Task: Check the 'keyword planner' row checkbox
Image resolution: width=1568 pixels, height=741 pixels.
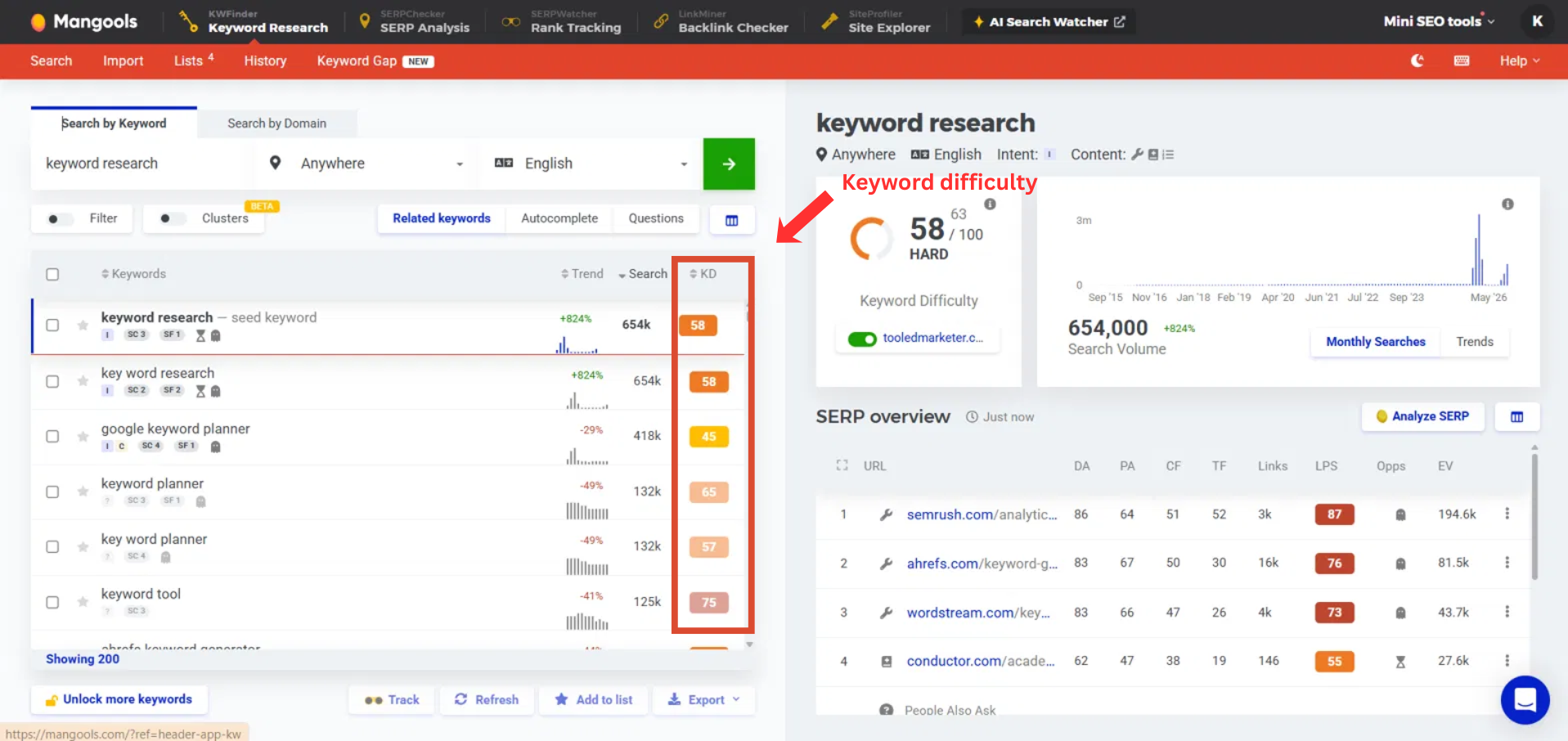Action: tap(52, 492)
